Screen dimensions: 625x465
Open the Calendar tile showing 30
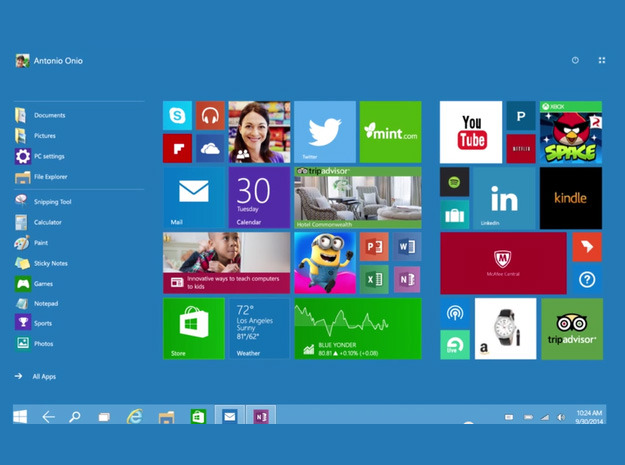coord(259,198)
